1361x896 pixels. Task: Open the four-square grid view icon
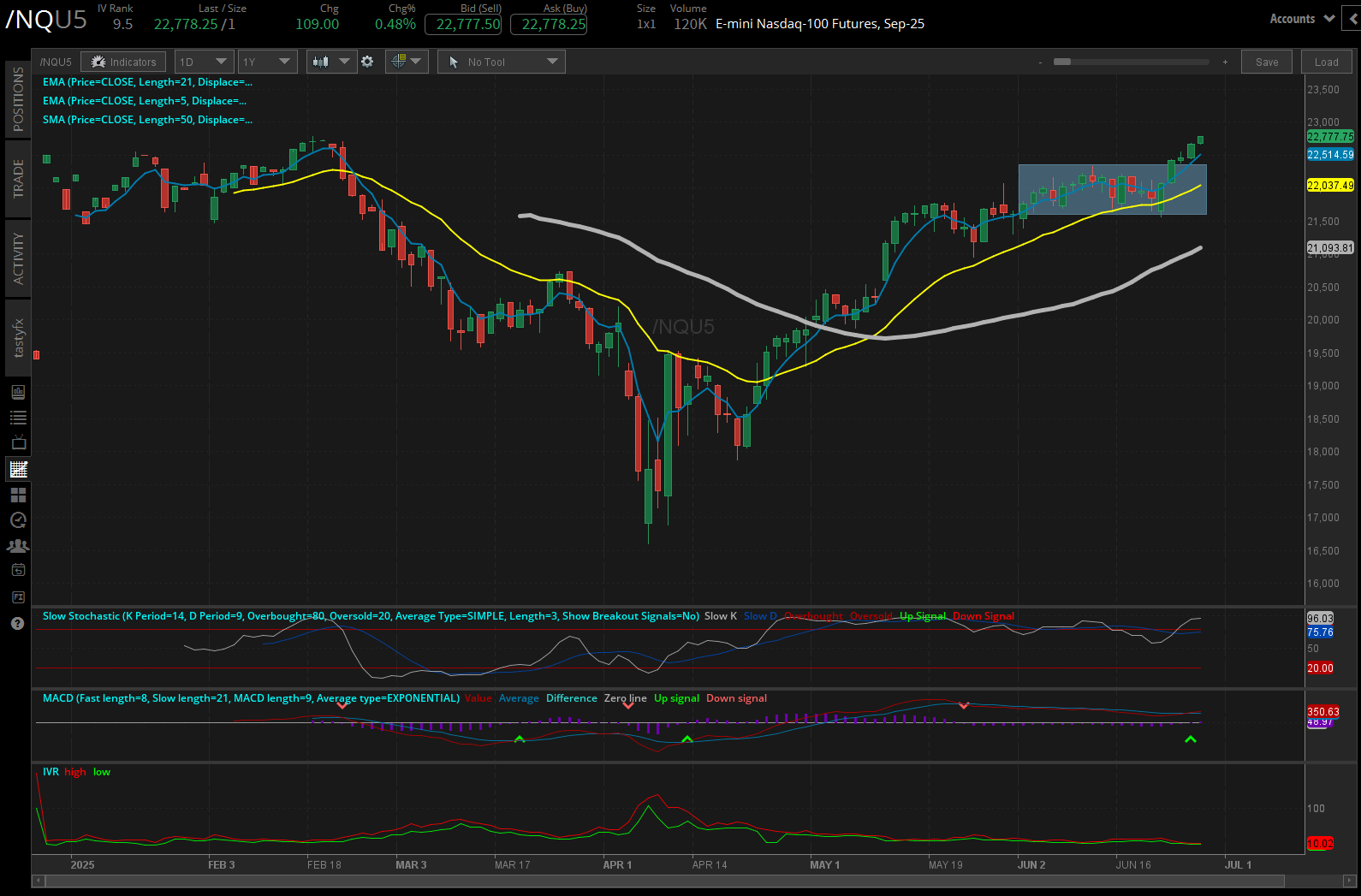click(18, 495)
